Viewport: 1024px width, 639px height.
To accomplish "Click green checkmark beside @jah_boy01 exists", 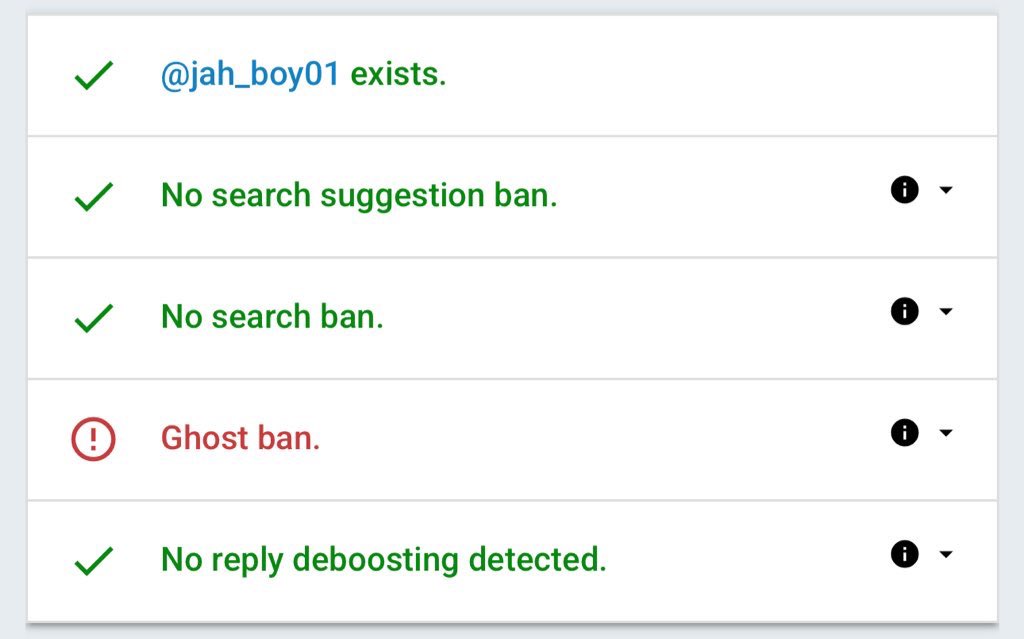I will pos(94,75).
